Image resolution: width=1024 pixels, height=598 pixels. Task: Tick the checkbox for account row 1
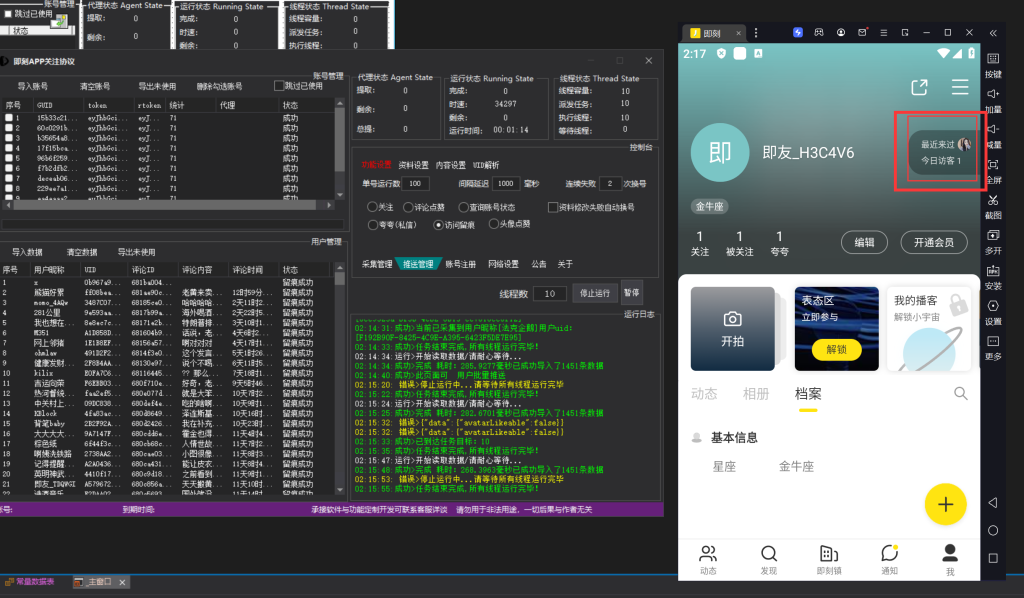[x=9, y=118]
